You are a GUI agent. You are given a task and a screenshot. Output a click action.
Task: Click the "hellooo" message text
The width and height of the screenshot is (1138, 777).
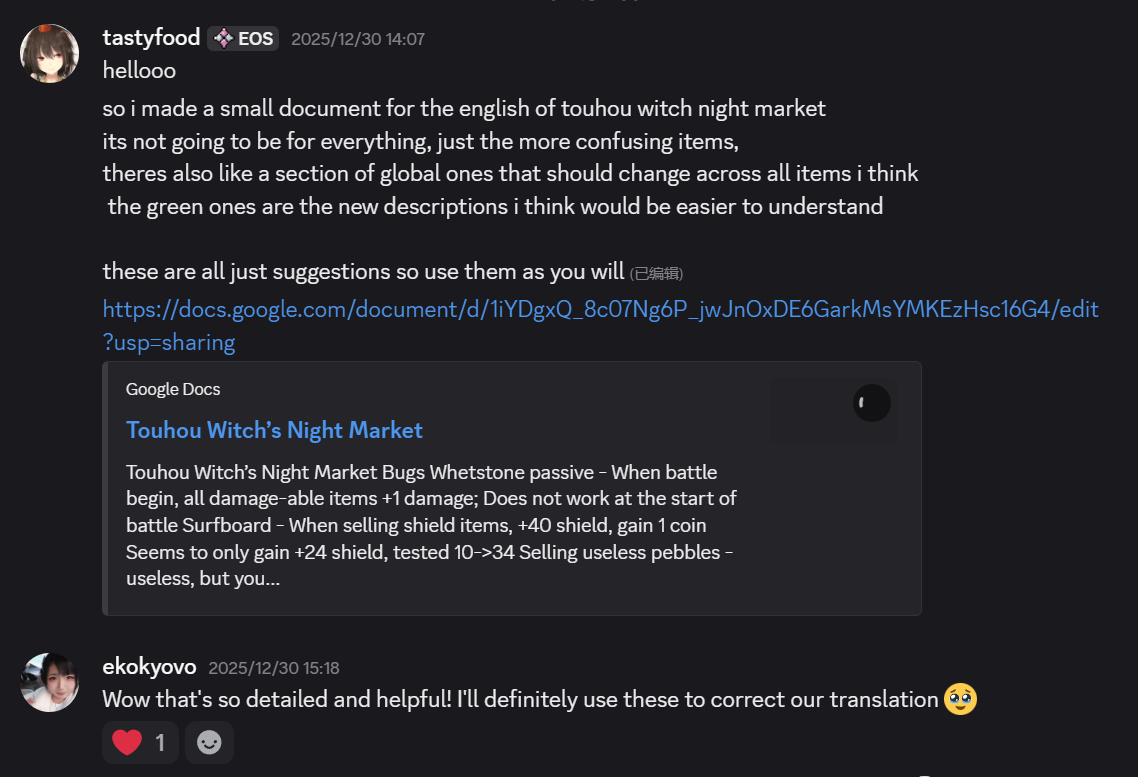[139, 71]
